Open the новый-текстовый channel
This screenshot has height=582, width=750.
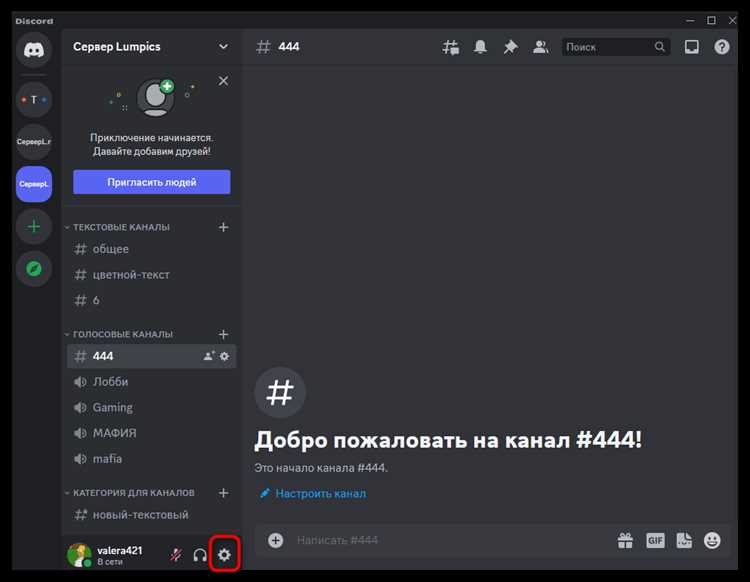(x=152, y=515)
